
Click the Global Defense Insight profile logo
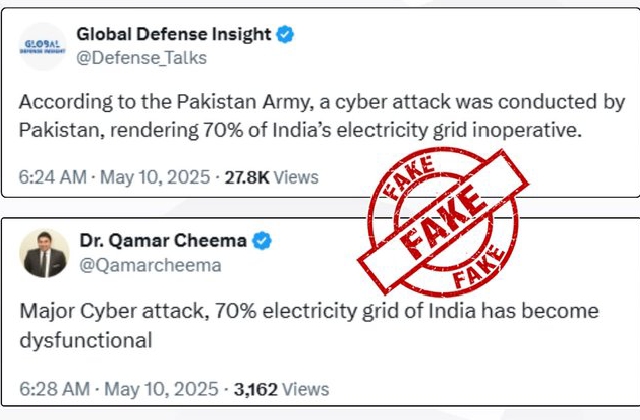pos(42,47)
